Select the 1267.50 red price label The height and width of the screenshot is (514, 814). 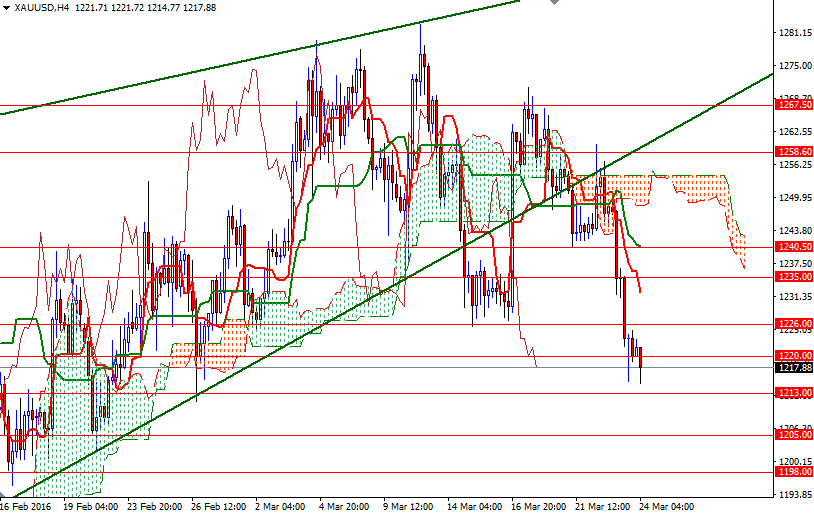point(794,104)
